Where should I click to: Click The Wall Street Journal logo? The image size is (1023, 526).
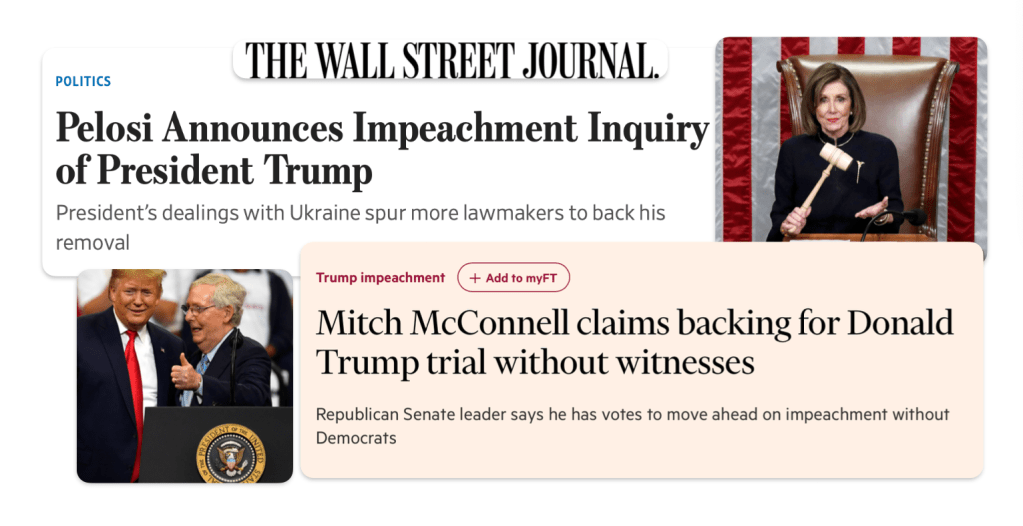[x=452, y=62]
